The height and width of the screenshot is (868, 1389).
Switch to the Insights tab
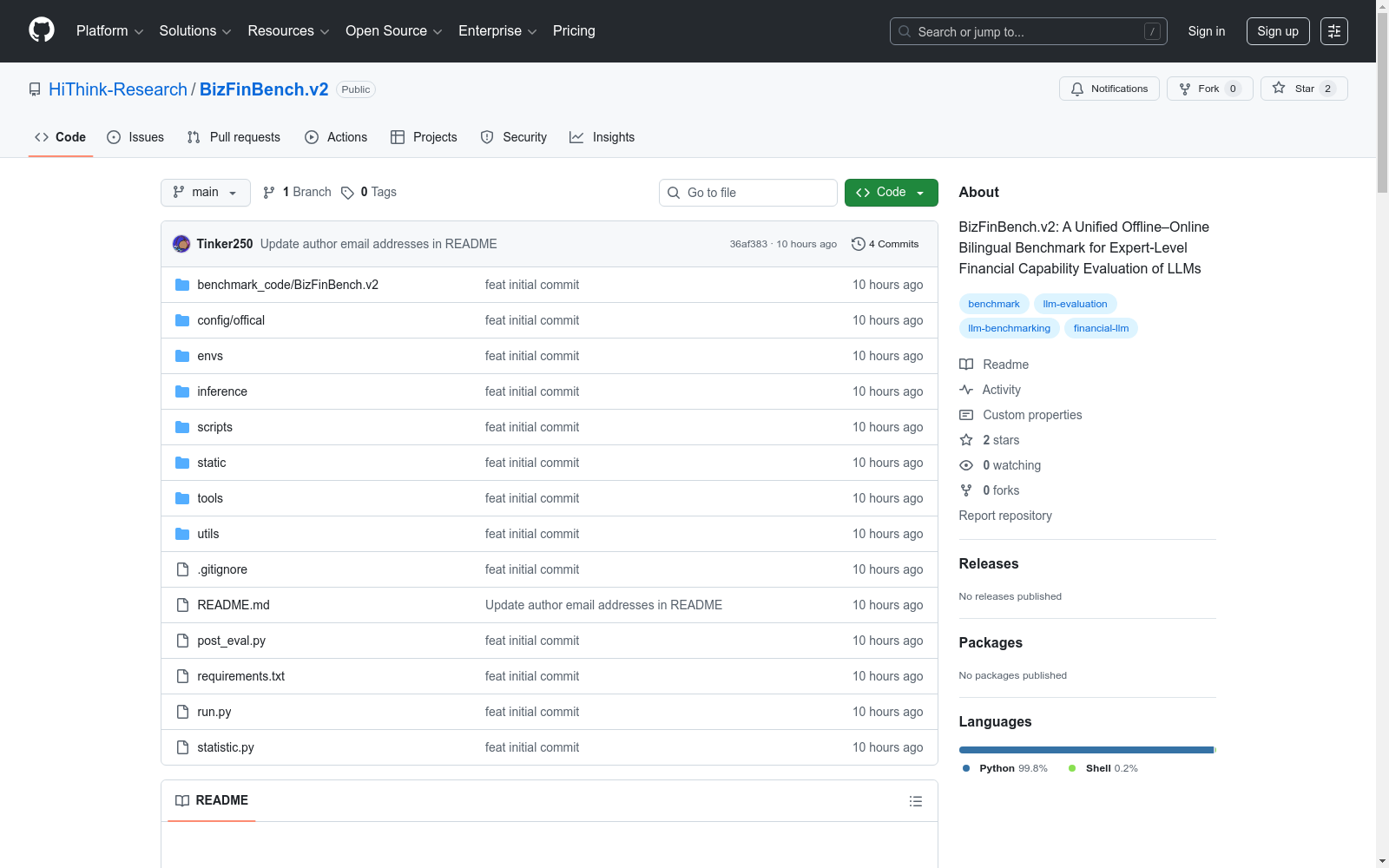602,137
